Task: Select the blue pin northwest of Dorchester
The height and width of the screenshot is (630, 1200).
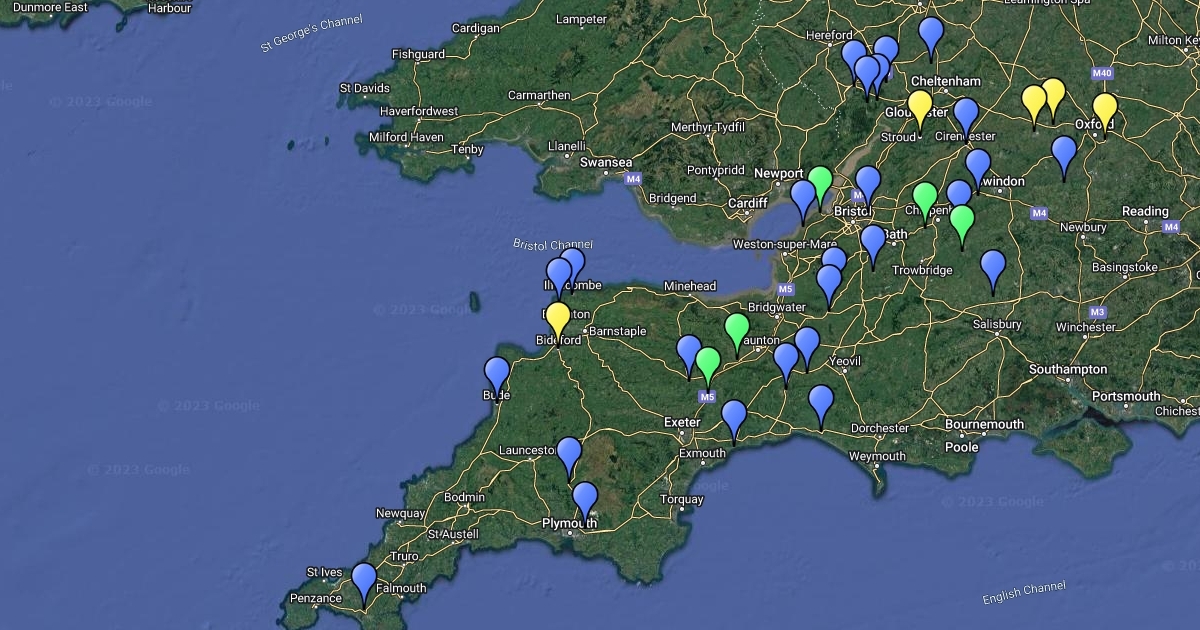Action: coord(821,402)
